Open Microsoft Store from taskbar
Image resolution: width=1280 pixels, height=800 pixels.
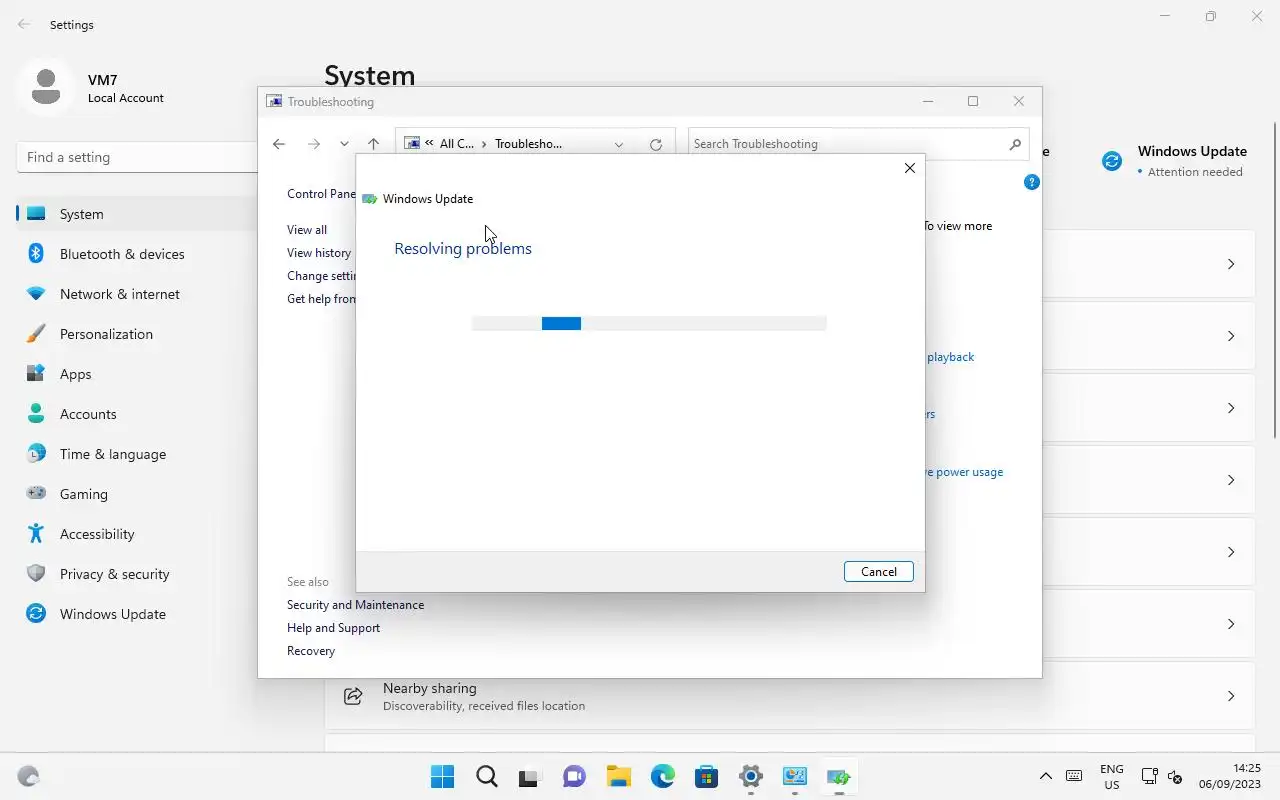coord(706,777)
